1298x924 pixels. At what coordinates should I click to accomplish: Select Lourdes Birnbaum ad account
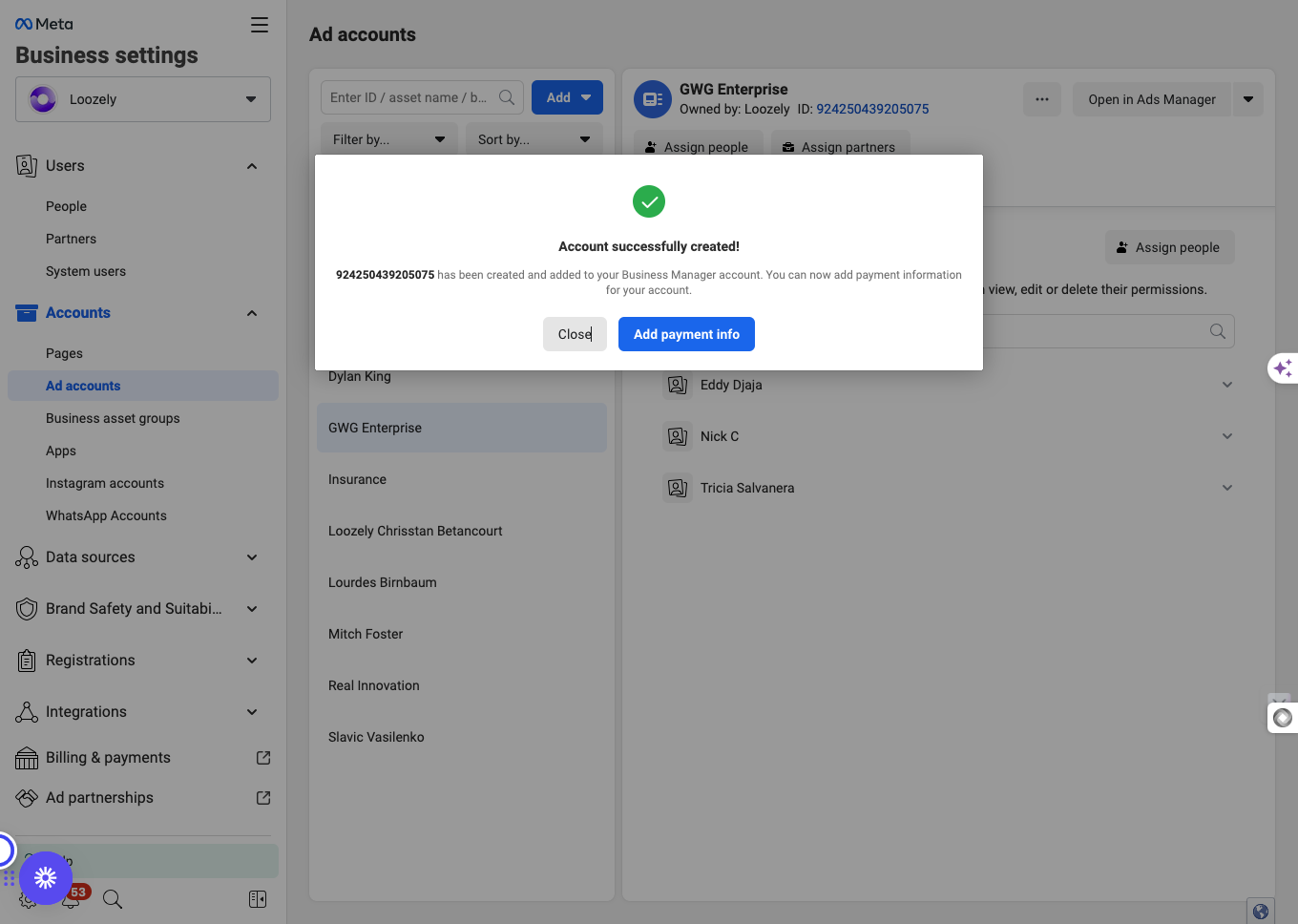click(462, 582)
